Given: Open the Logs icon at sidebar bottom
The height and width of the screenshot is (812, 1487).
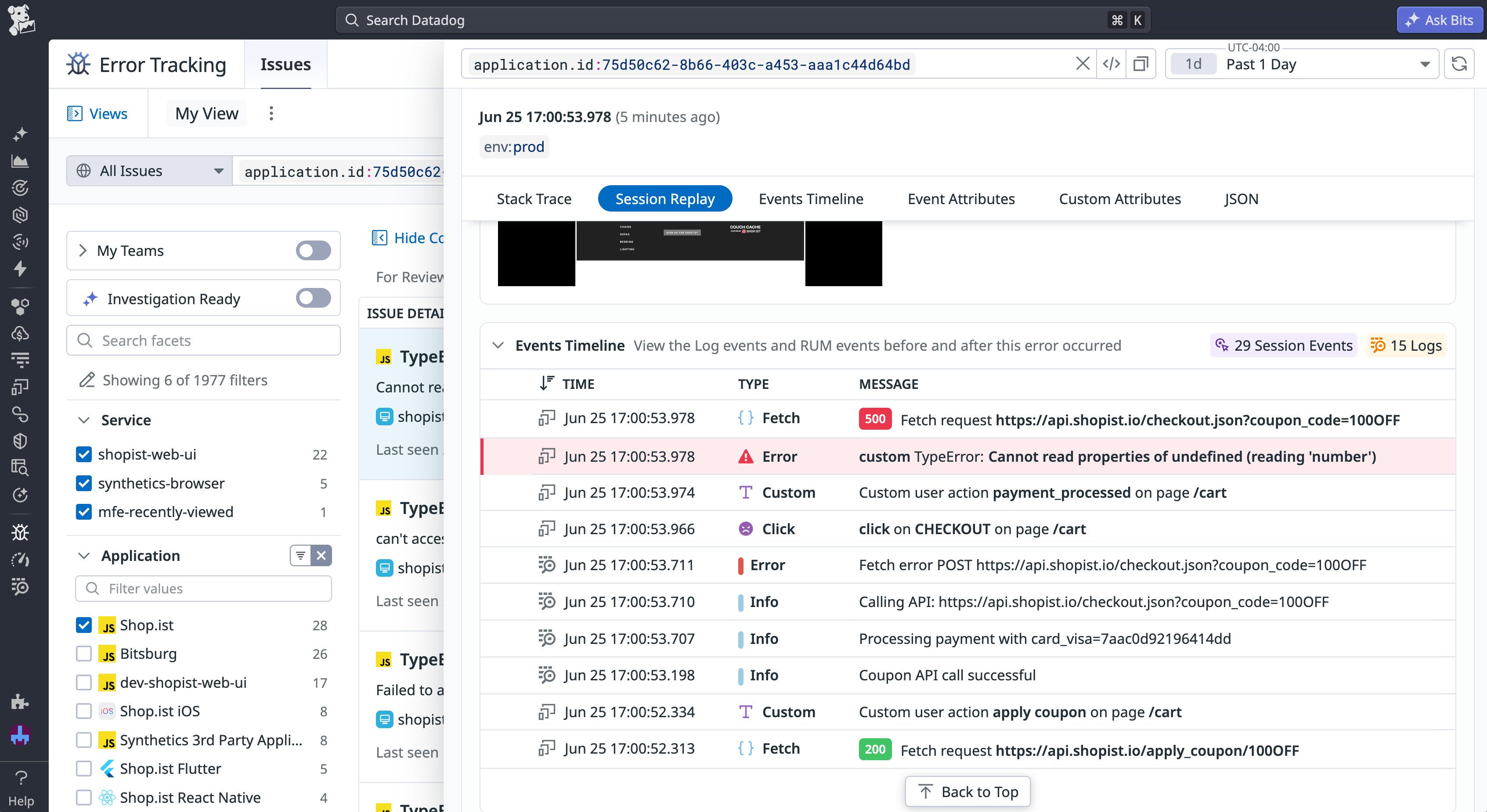Looking at the screenshot, I should [20, 586].
